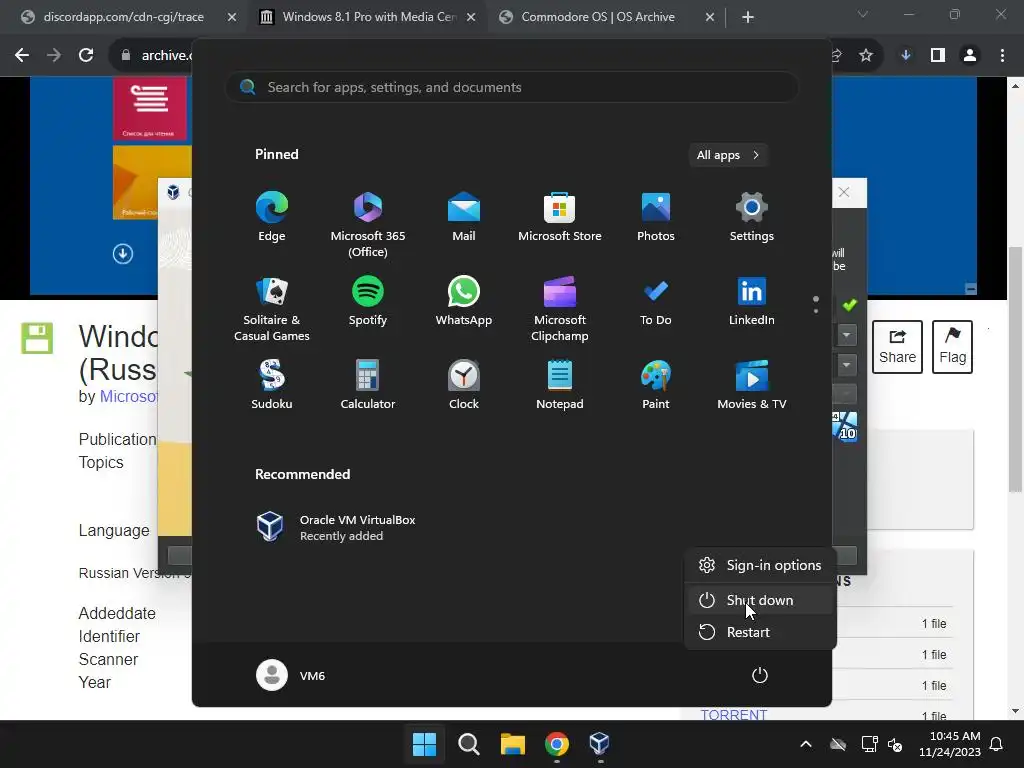The image size is (1024, 768).
Task: Go to next page of pinned apps
Action: (x=816, y=310)
